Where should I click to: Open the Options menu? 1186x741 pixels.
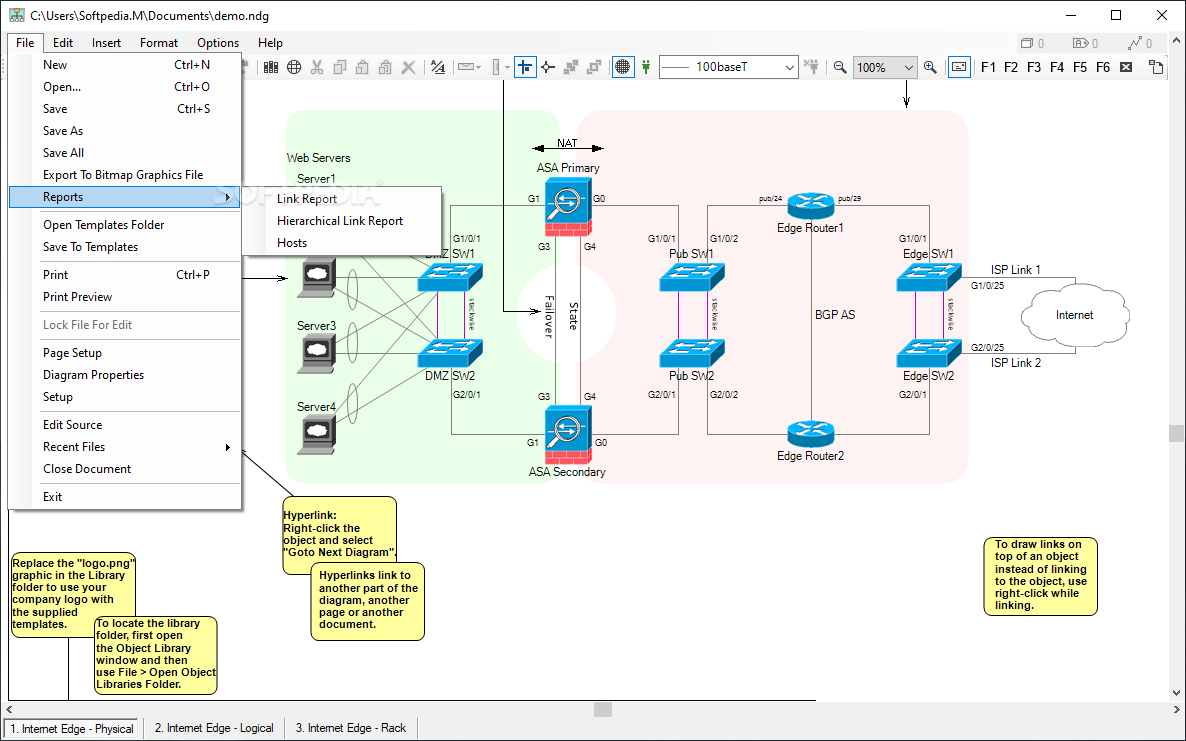[x=218, y=43]
